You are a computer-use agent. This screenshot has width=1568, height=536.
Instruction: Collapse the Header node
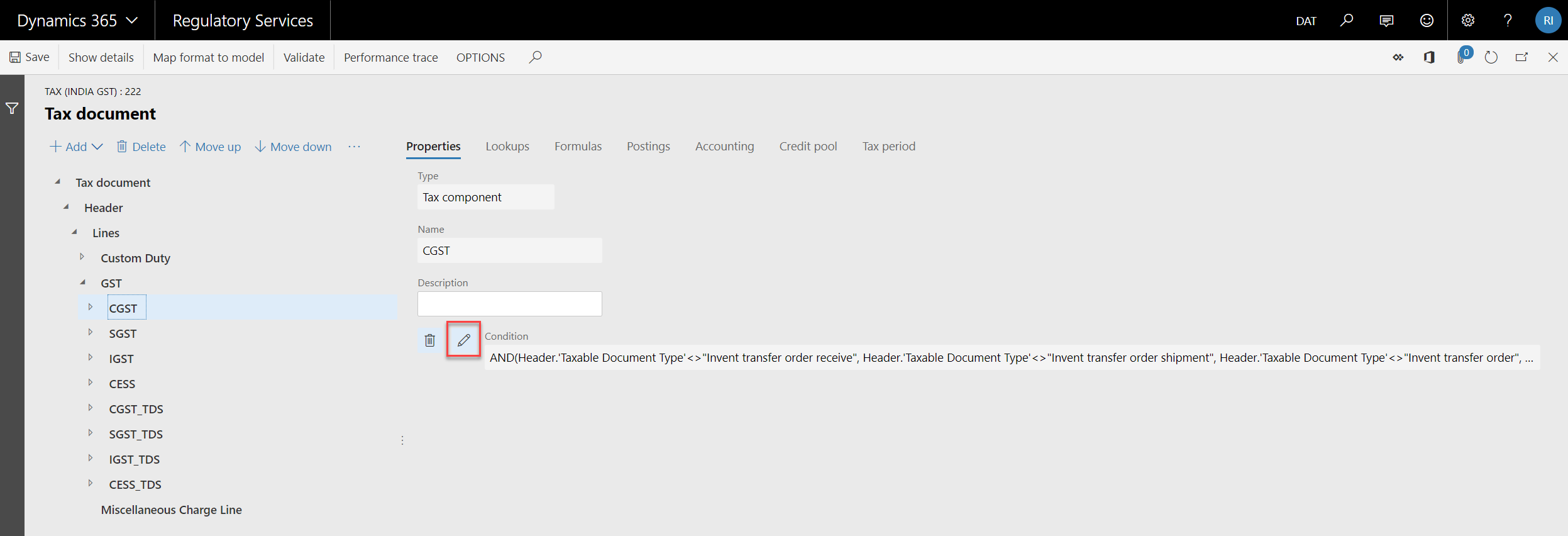pos(66,207)
